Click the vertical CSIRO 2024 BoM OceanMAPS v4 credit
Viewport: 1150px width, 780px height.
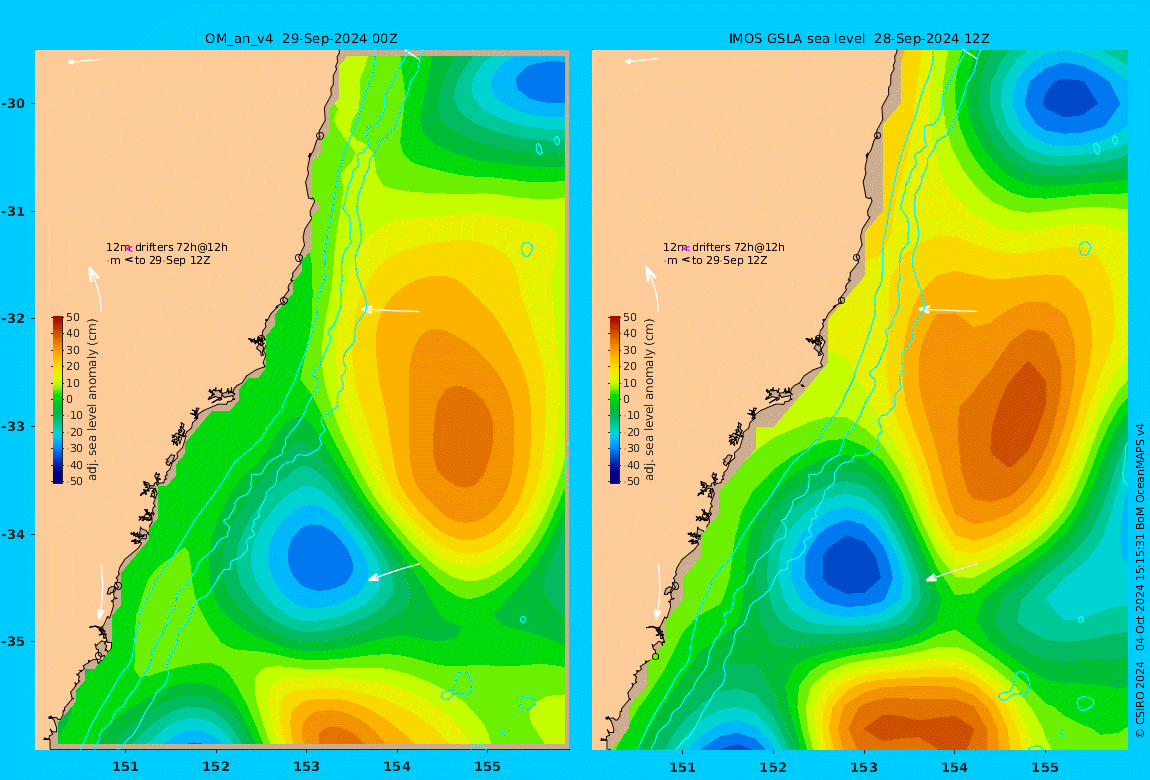point(1140,580)
